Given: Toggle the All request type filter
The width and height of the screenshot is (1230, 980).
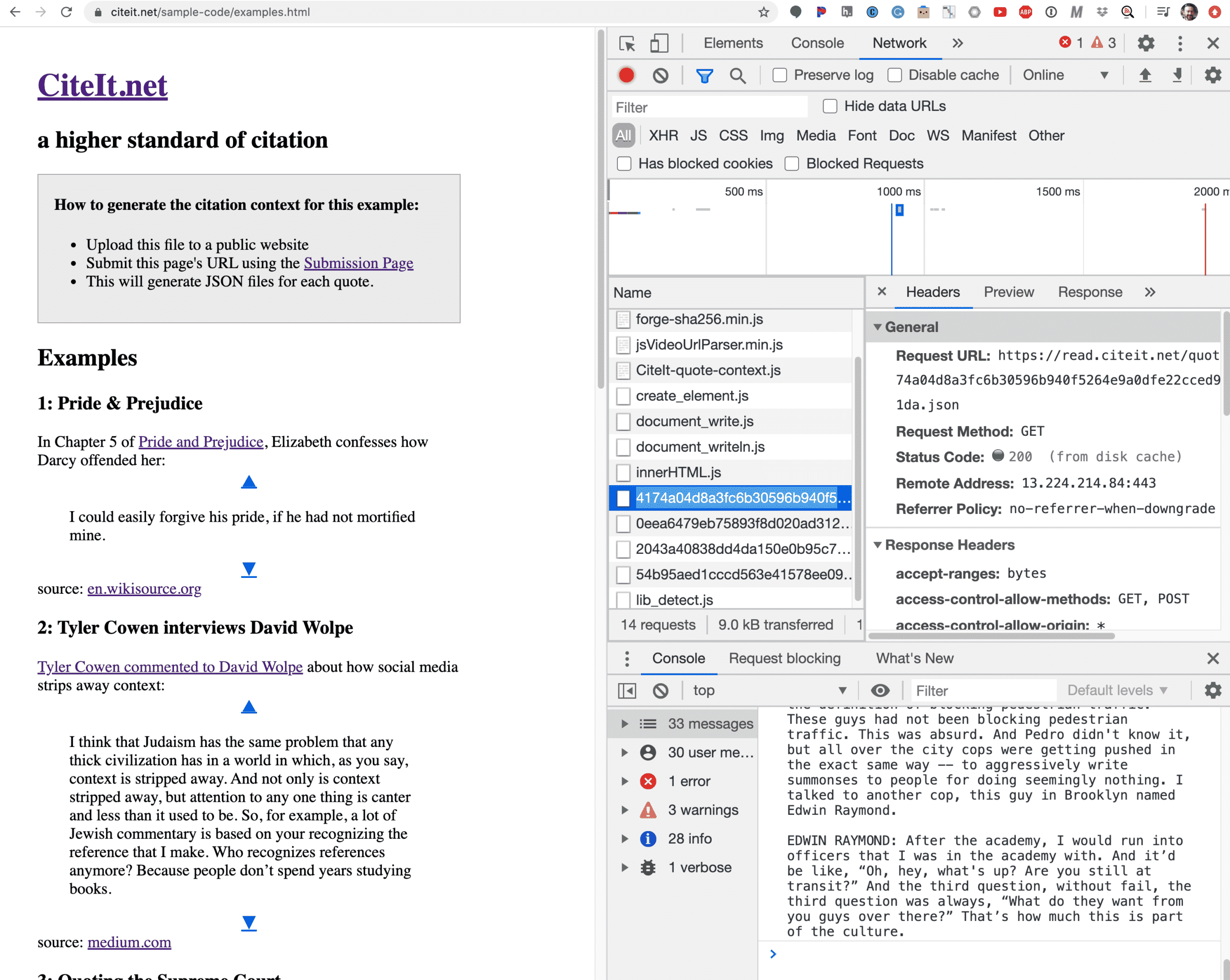Looking at the screenshot, I should pos(624,136).
